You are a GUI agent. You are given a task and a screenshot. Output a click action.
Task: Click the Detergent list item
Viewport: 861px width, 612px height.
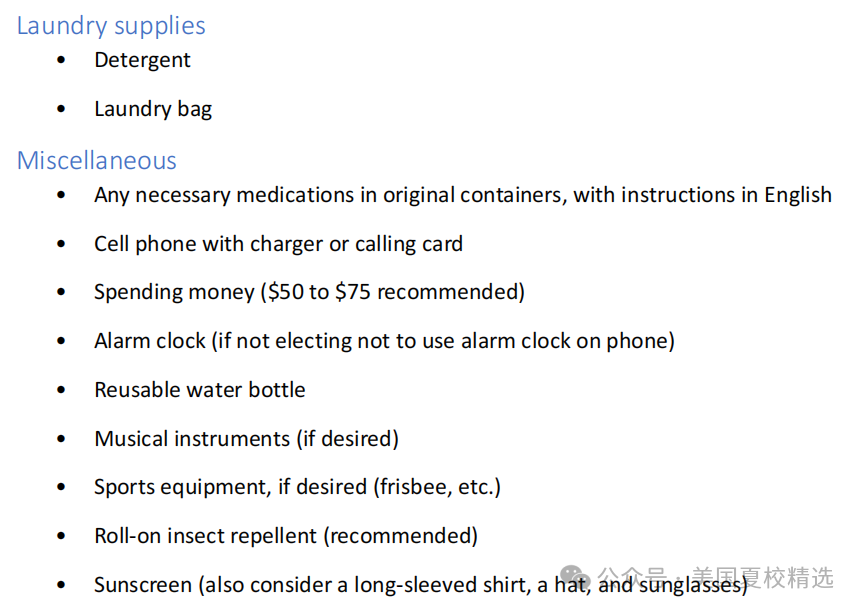142,60
